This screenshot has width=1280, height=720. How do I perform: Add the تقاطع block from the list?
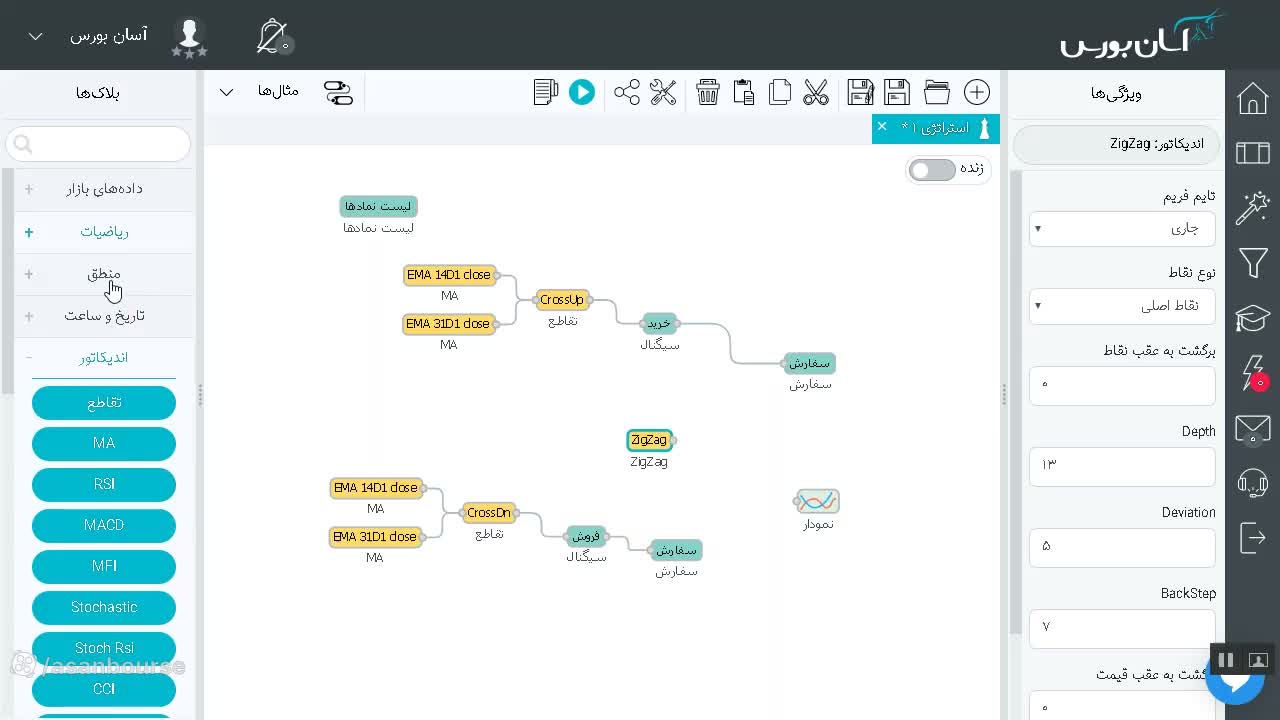tap(104, 402)
